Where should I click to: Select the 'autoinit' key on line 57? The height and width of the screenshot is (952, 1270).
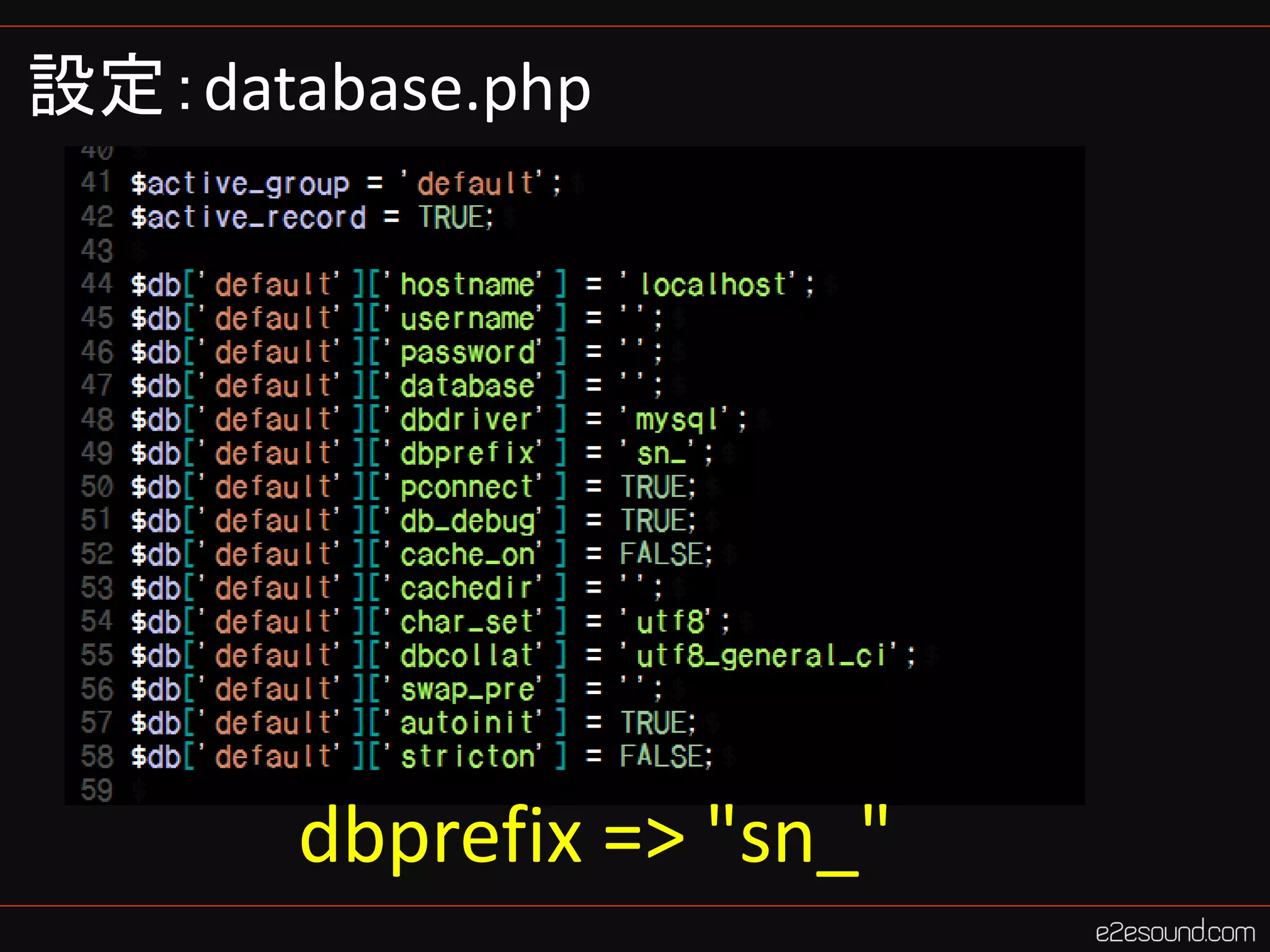click(467, 723)
